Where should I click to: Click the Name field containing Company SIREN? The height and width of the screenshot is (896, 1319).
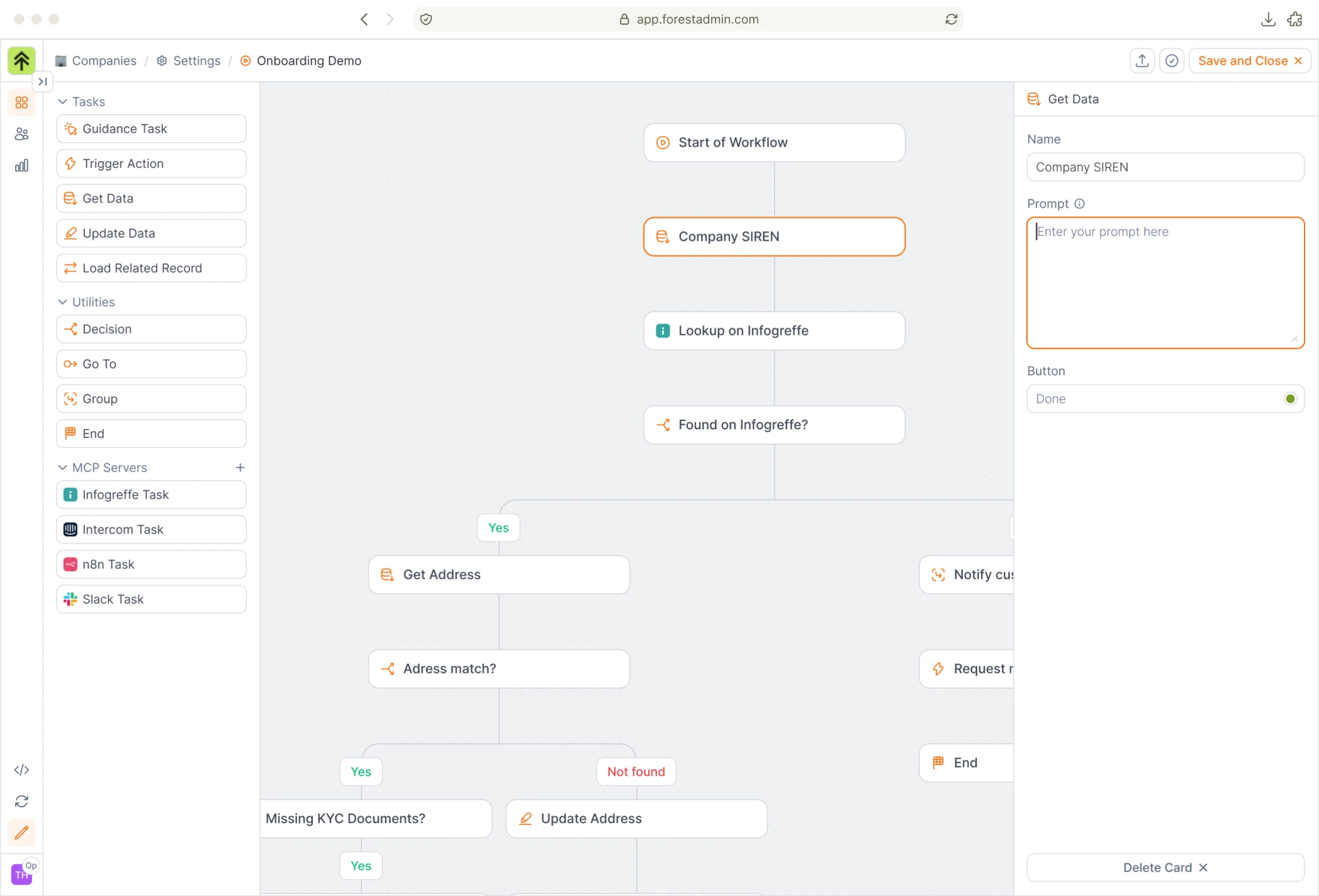(x=1165, y=167)
